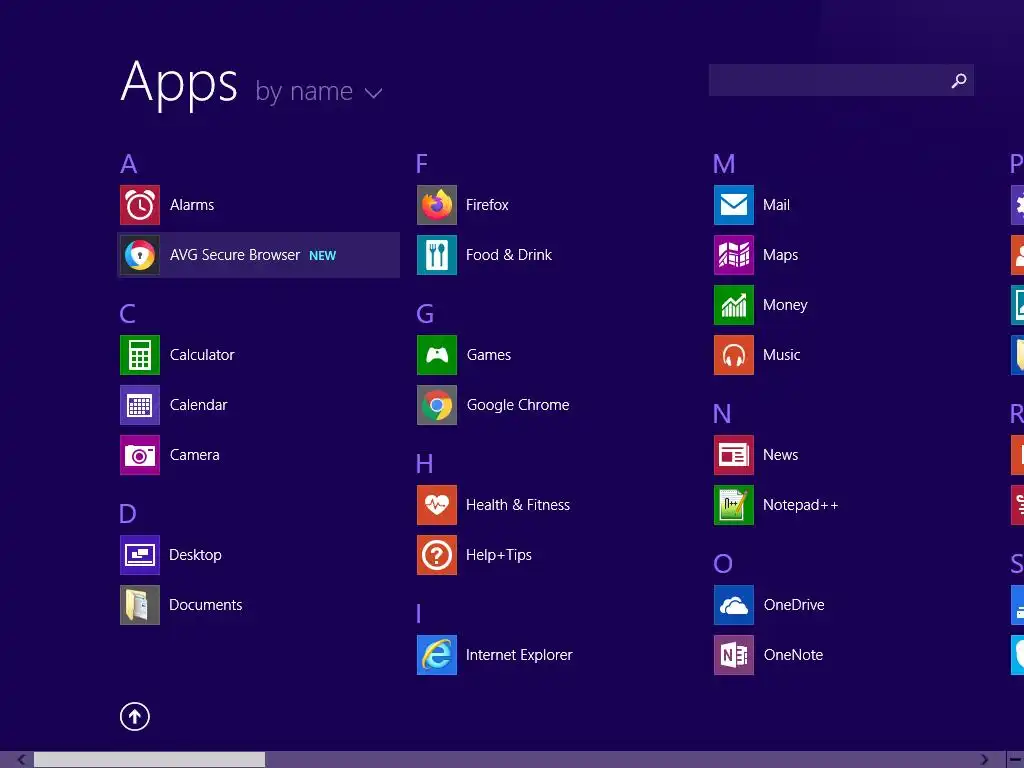Launch AVG Secure Browser icon
1024x768 pixels.
140,255
